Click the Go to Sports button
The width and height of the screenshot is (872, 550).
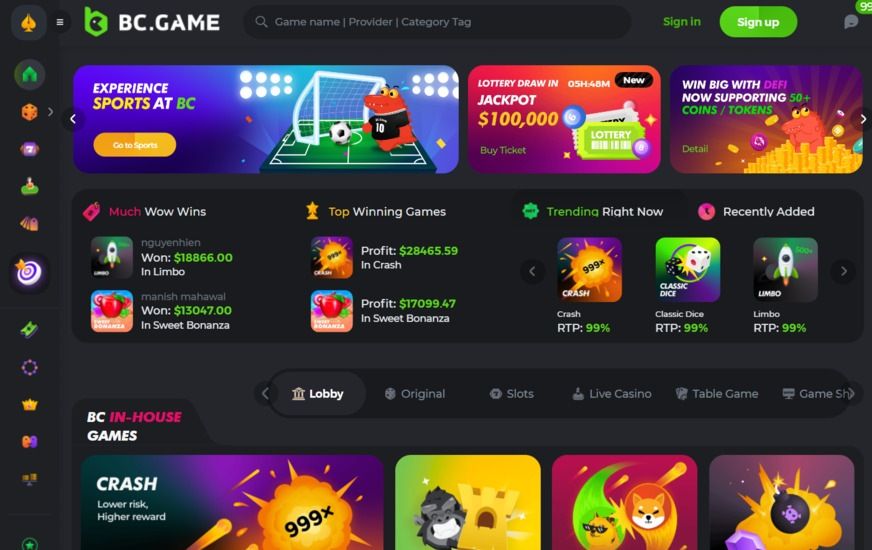tap(135, 145)
